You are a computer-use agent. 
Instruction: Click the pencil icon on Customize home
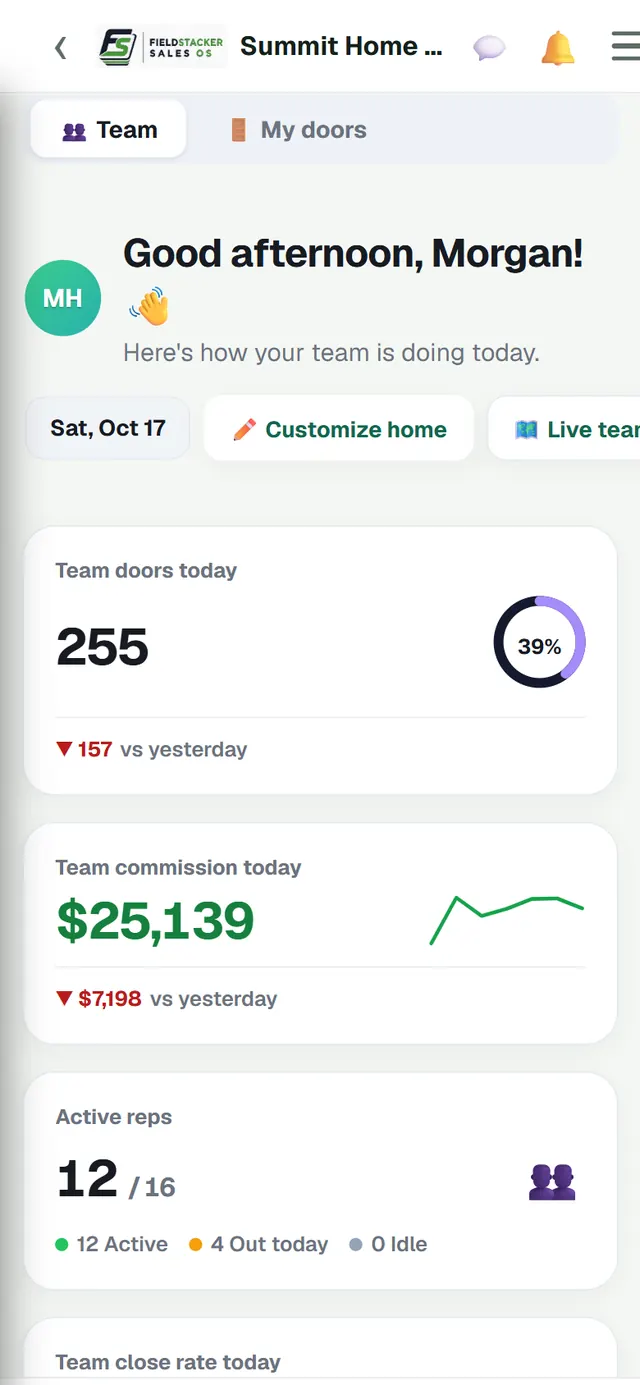coord(244,429)
